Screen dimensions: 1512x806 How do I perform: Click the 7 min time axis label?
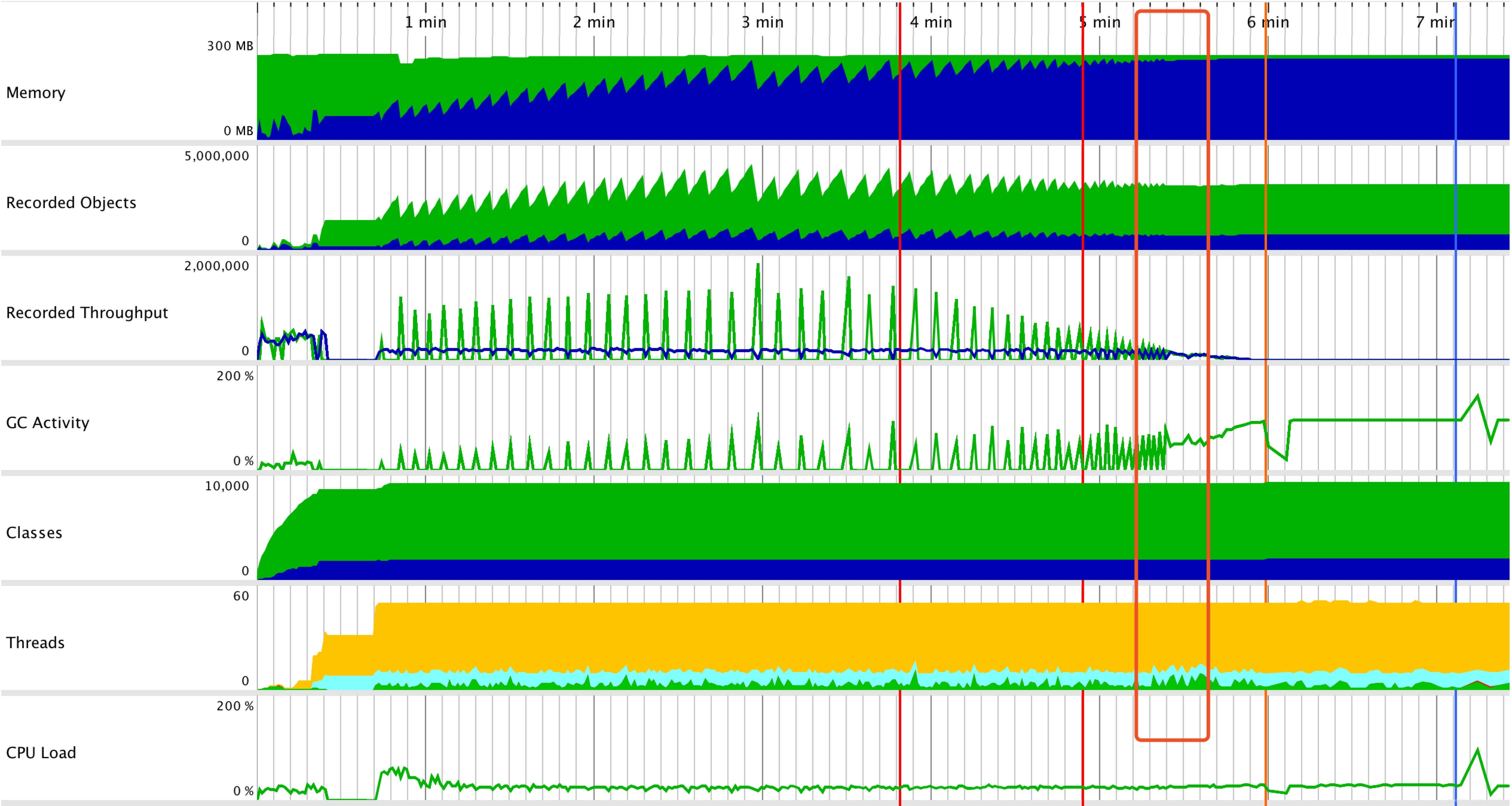click(1436, 22)
